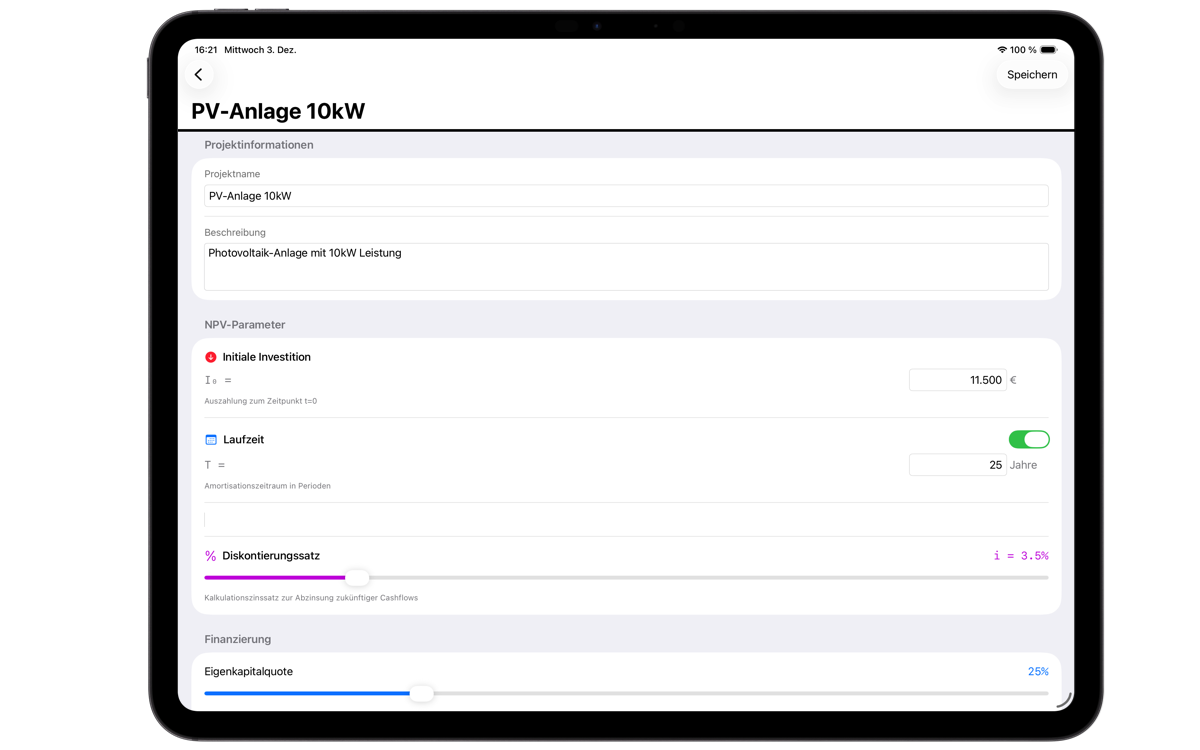Click the I₀ formula symbol under Initiale Investition
This screenshot has height=750, width=1200.
(x=212, y=380)
